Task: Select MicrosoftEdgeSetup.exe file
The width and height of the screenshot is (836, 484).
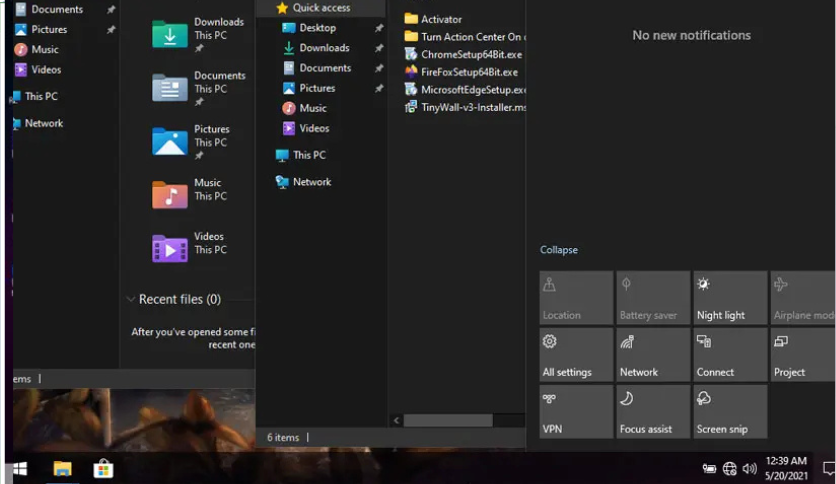Action: [465, 90]
